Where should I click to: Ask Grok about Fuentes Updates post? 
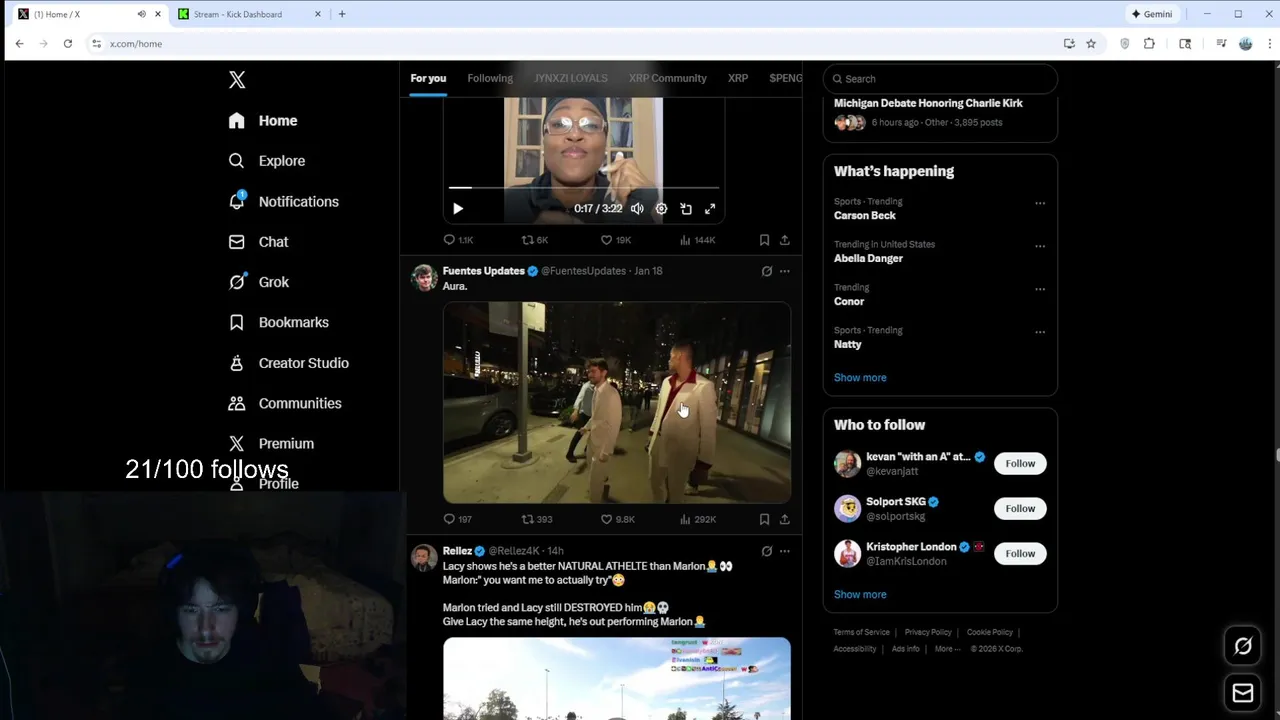click(x=767, y=271)
